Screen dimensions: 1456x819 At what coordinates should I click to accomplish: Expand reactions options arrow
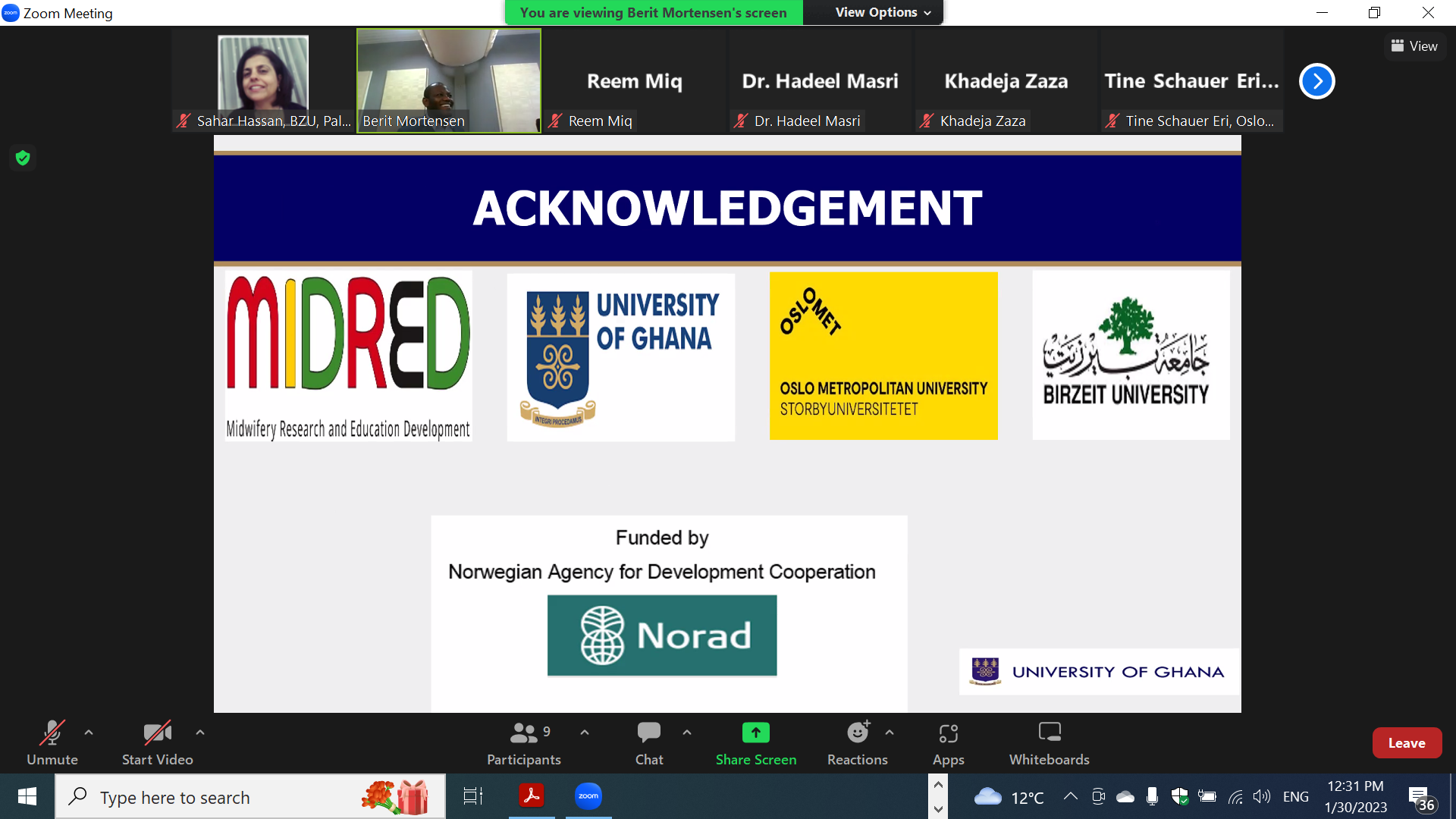pyautogui.click(x=890, y=733)
